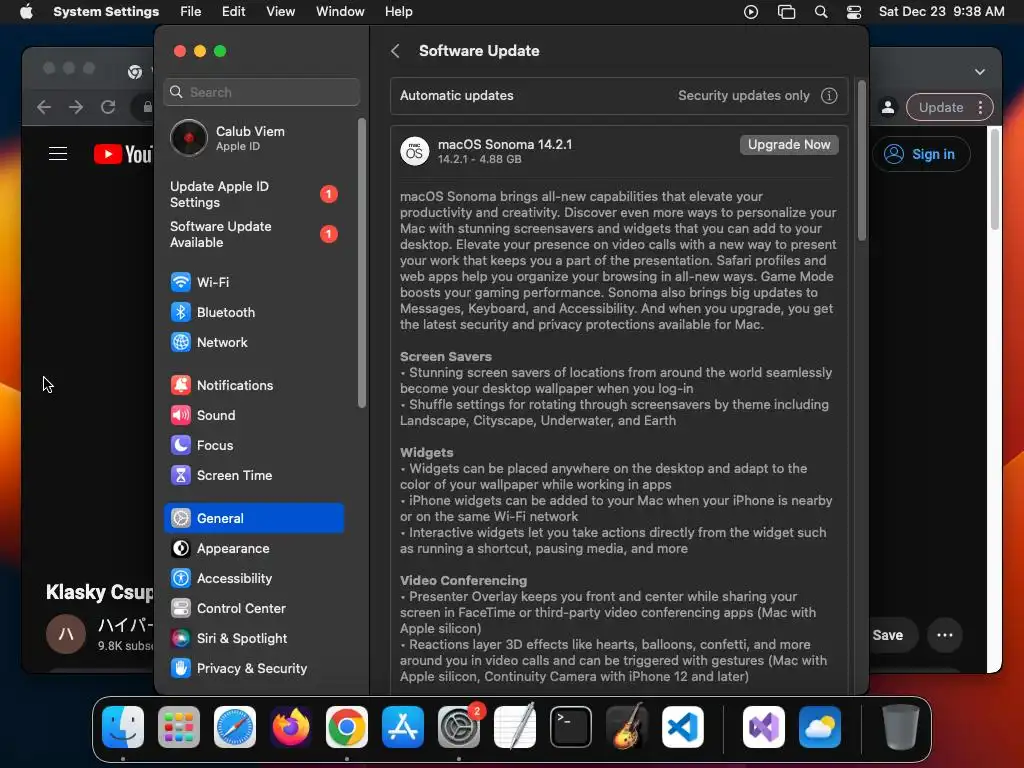Click Save in YouTube window
This screenshot has width=1024, height=768.
[x=888, y=635]
